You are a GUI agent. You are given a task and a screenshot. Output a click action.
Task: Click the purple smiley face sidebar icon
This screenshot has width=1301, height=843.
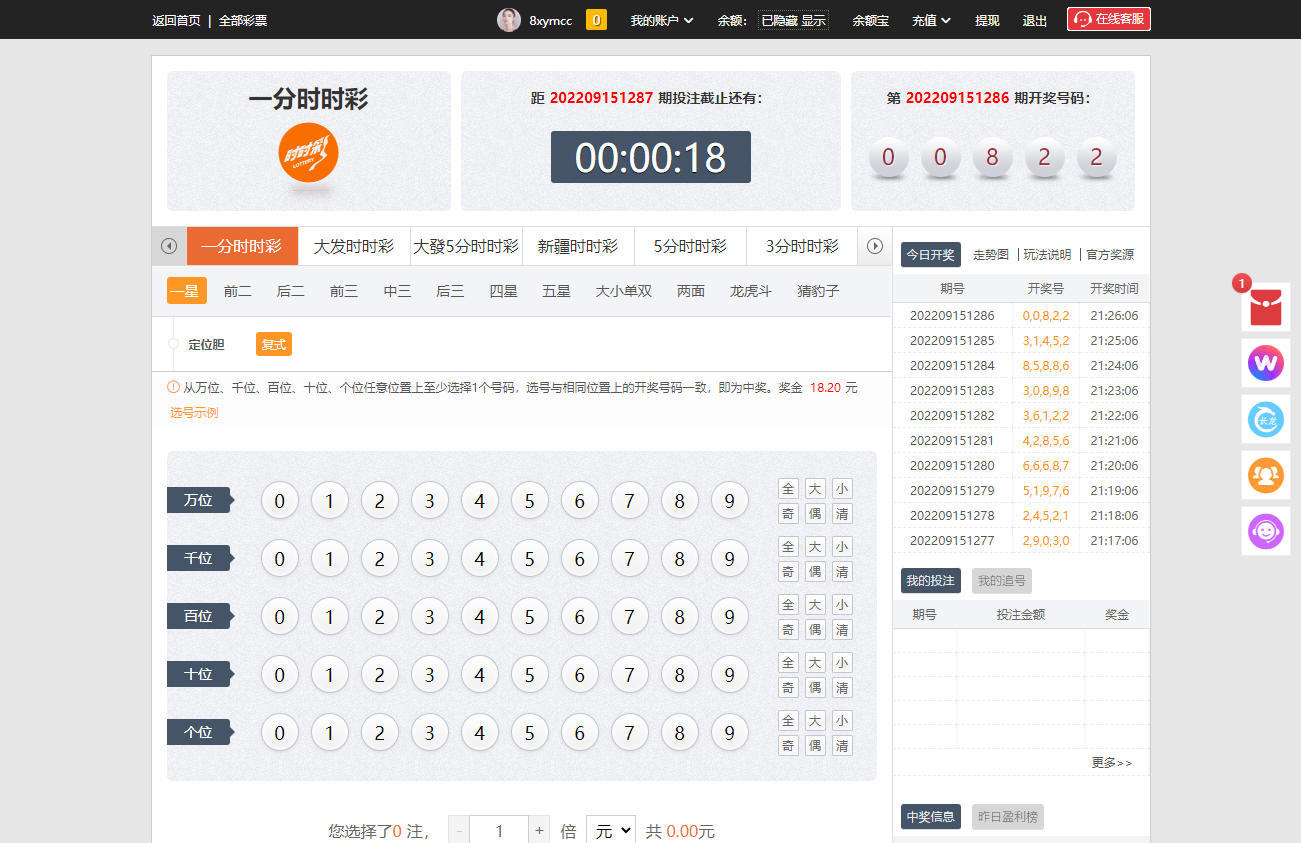(x=1265, y=531)
